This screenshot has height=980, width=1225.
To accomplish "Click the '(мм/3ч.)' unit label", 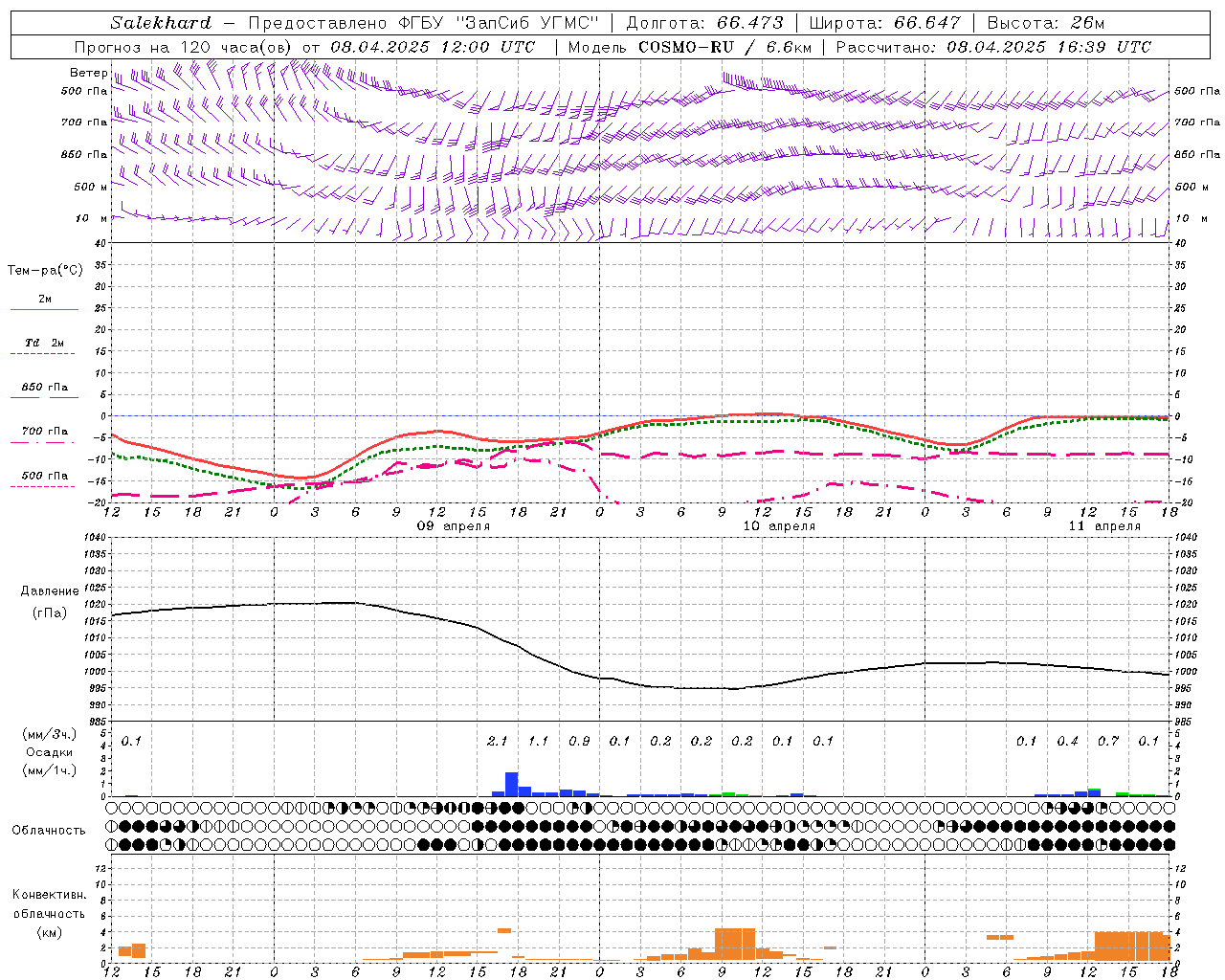I will pyautogui.click(x=50, y=734).
